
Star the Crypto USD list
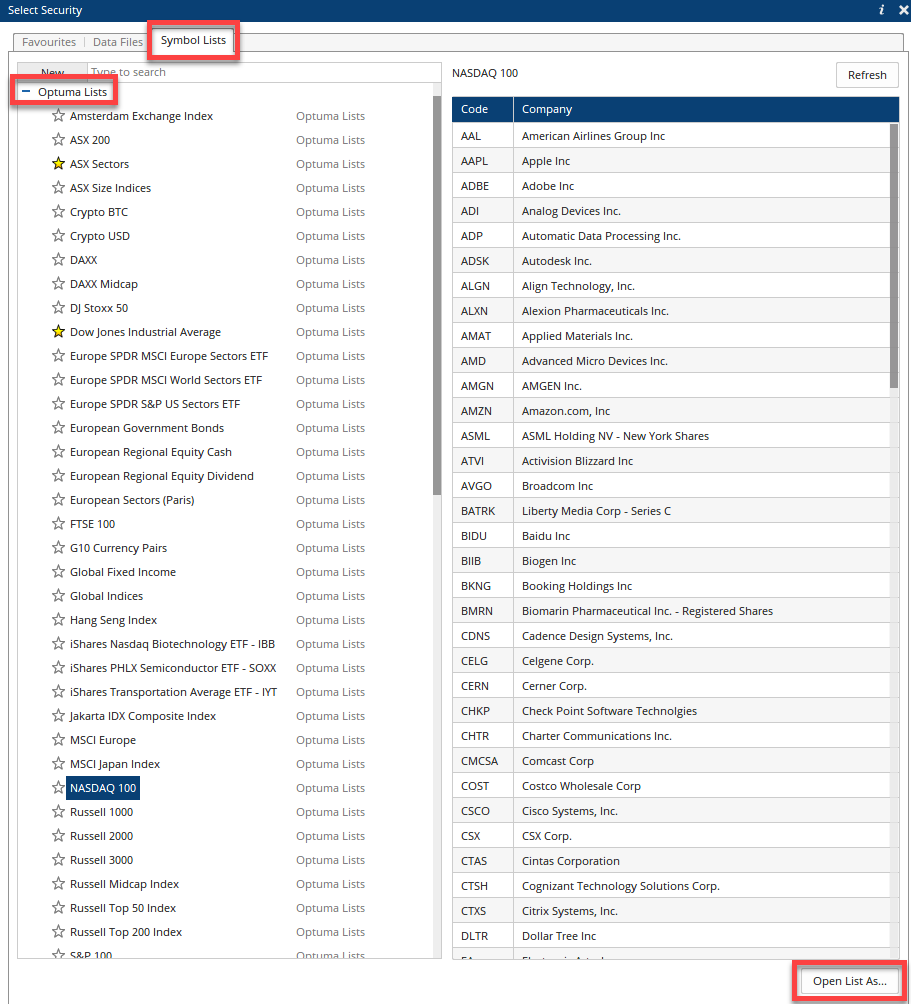click(x=58, y=236)
